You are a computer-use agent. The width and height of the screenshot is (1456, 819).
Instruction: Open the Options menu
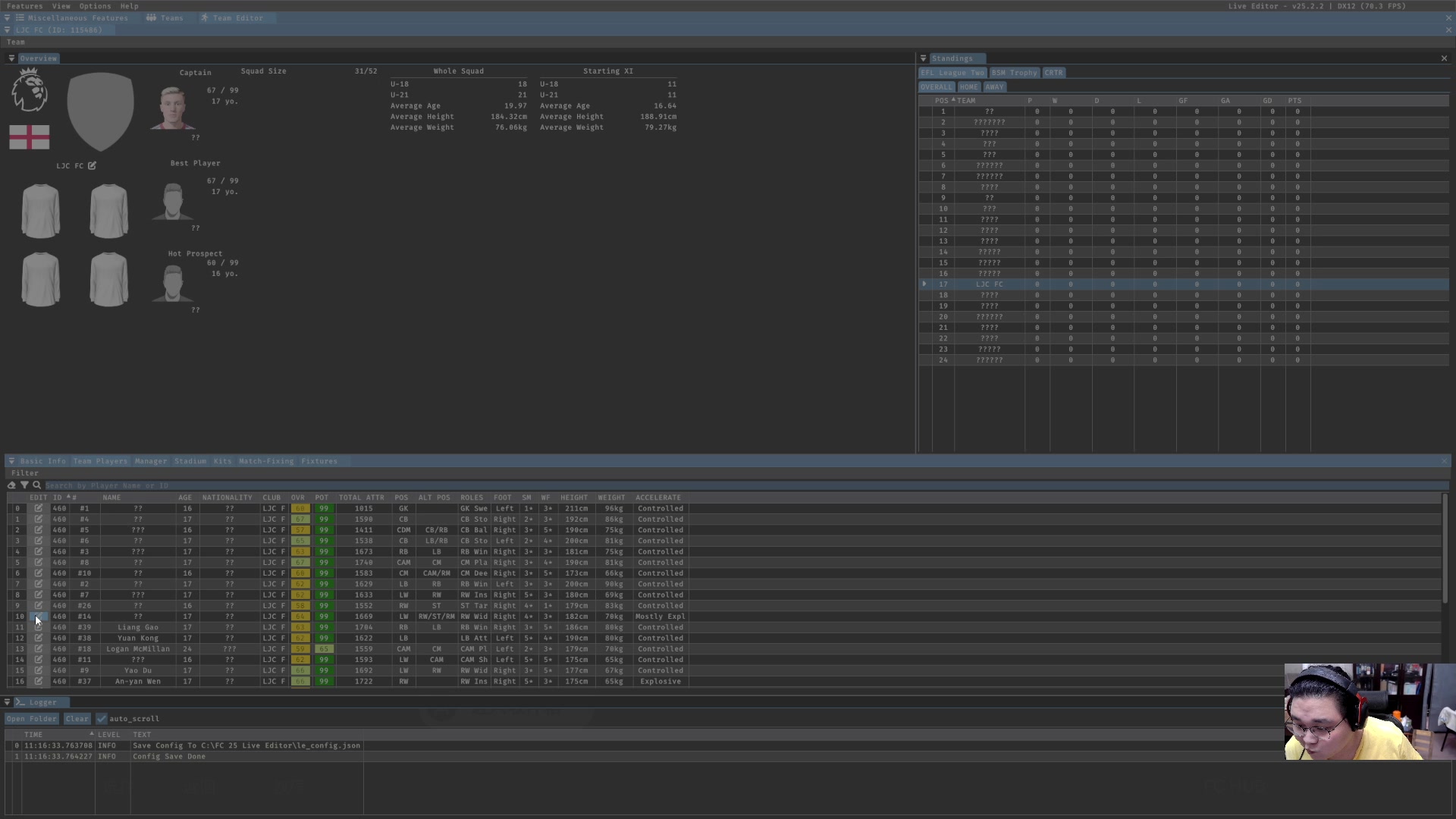(95, 6)
